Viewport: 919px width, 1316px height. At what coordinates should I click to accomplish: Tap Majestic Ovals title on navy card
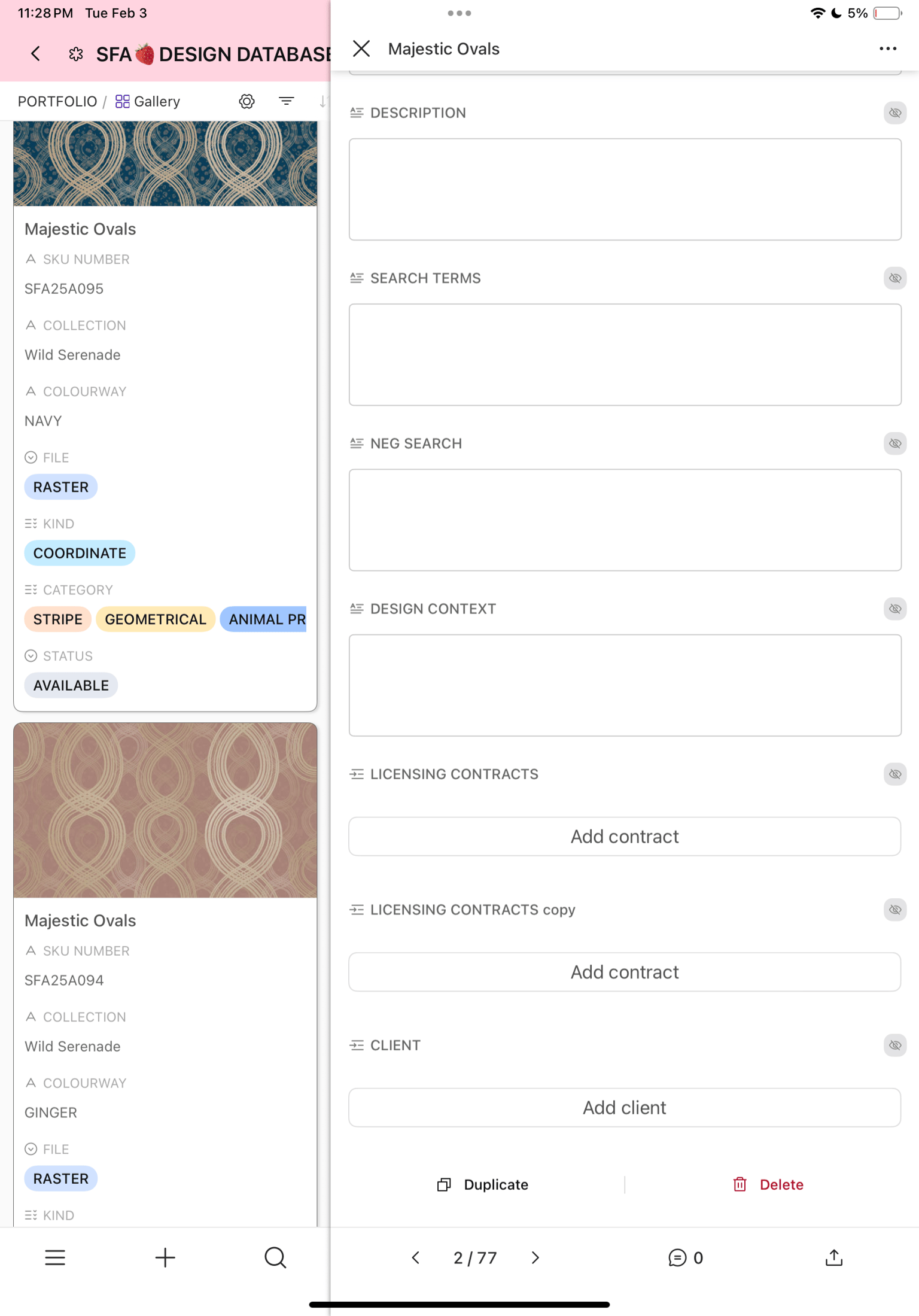[80, 229]
